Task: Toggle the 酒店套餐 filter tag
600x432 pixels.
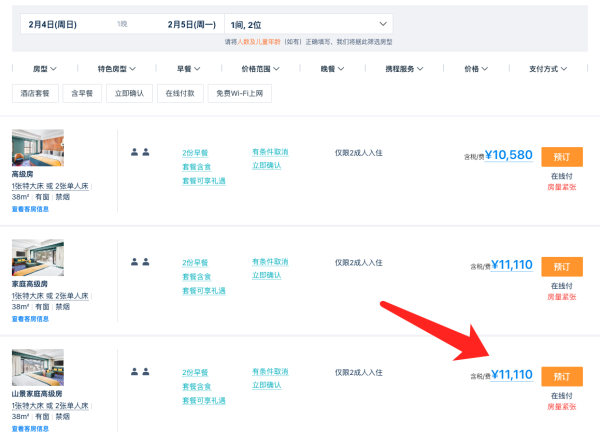Action: [35, 93]
